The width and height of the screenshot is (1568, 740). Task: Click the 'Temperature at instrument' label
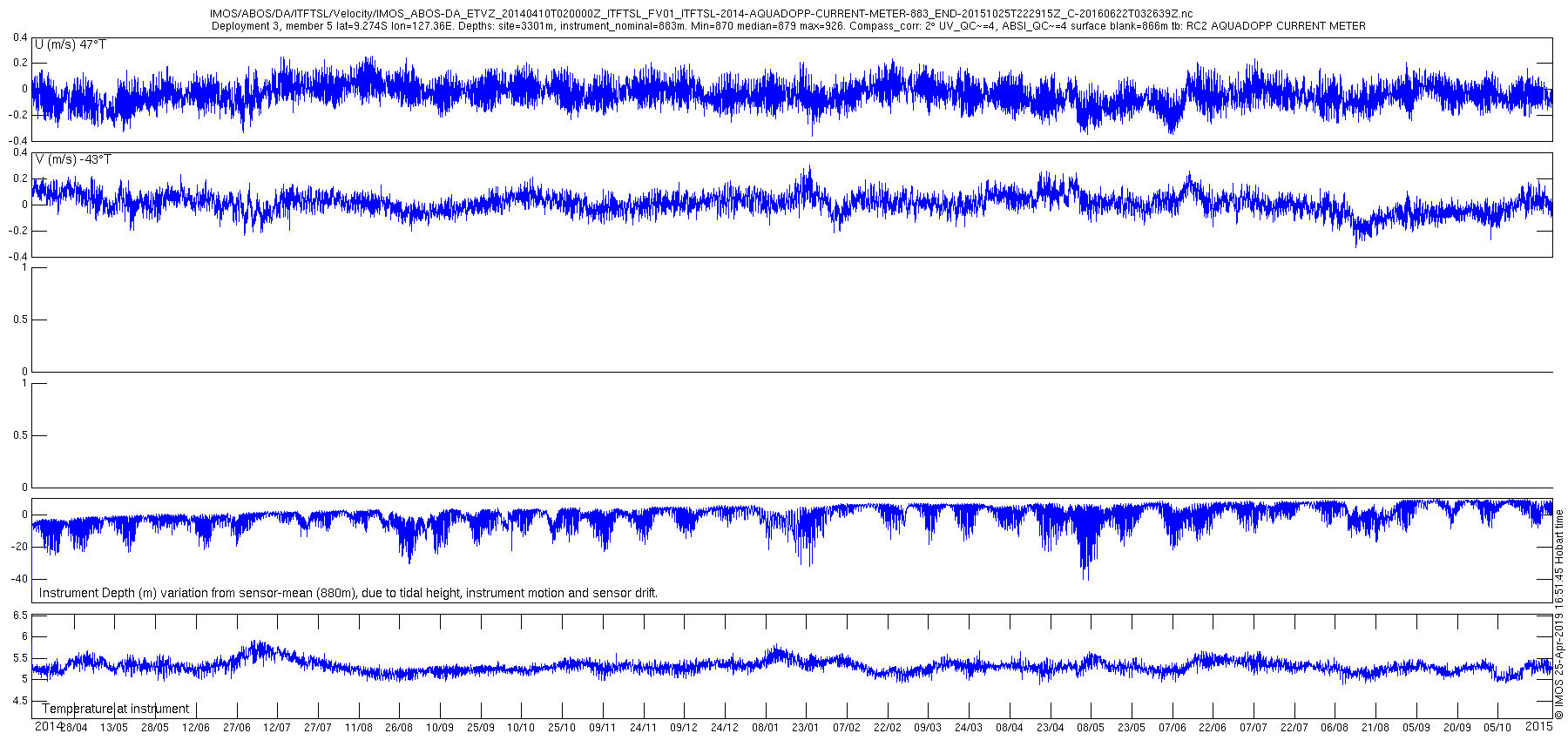click(x=115, y=709)
